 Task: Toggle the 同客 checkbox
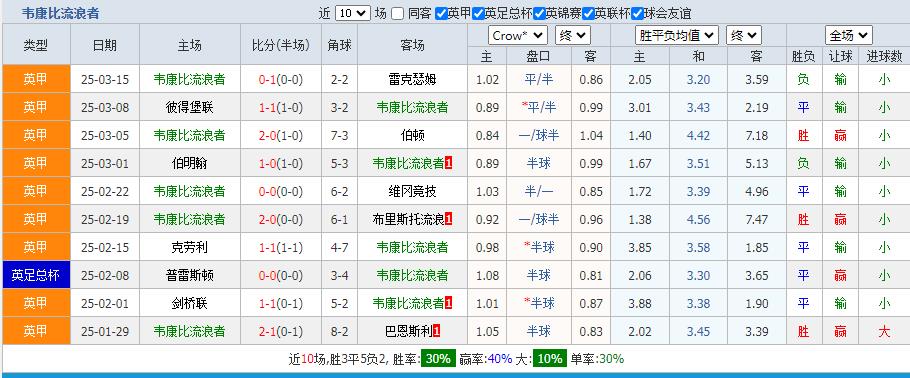(397, 13)
